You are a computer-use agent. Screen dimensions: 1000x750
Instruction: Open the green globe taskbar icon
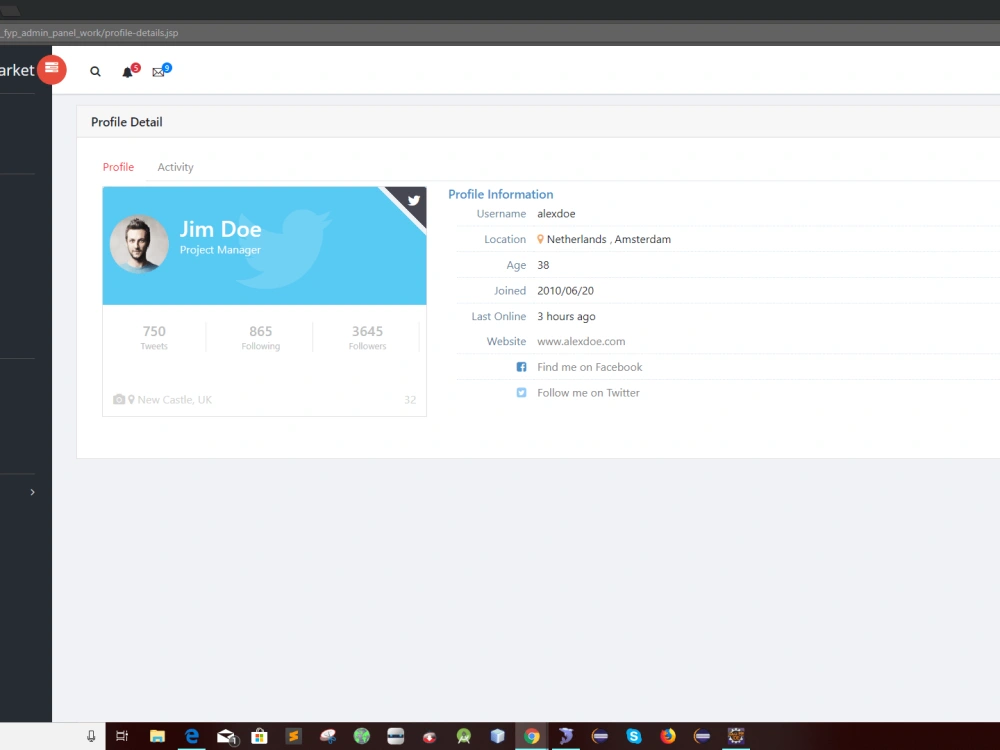[x=362, y=736]
